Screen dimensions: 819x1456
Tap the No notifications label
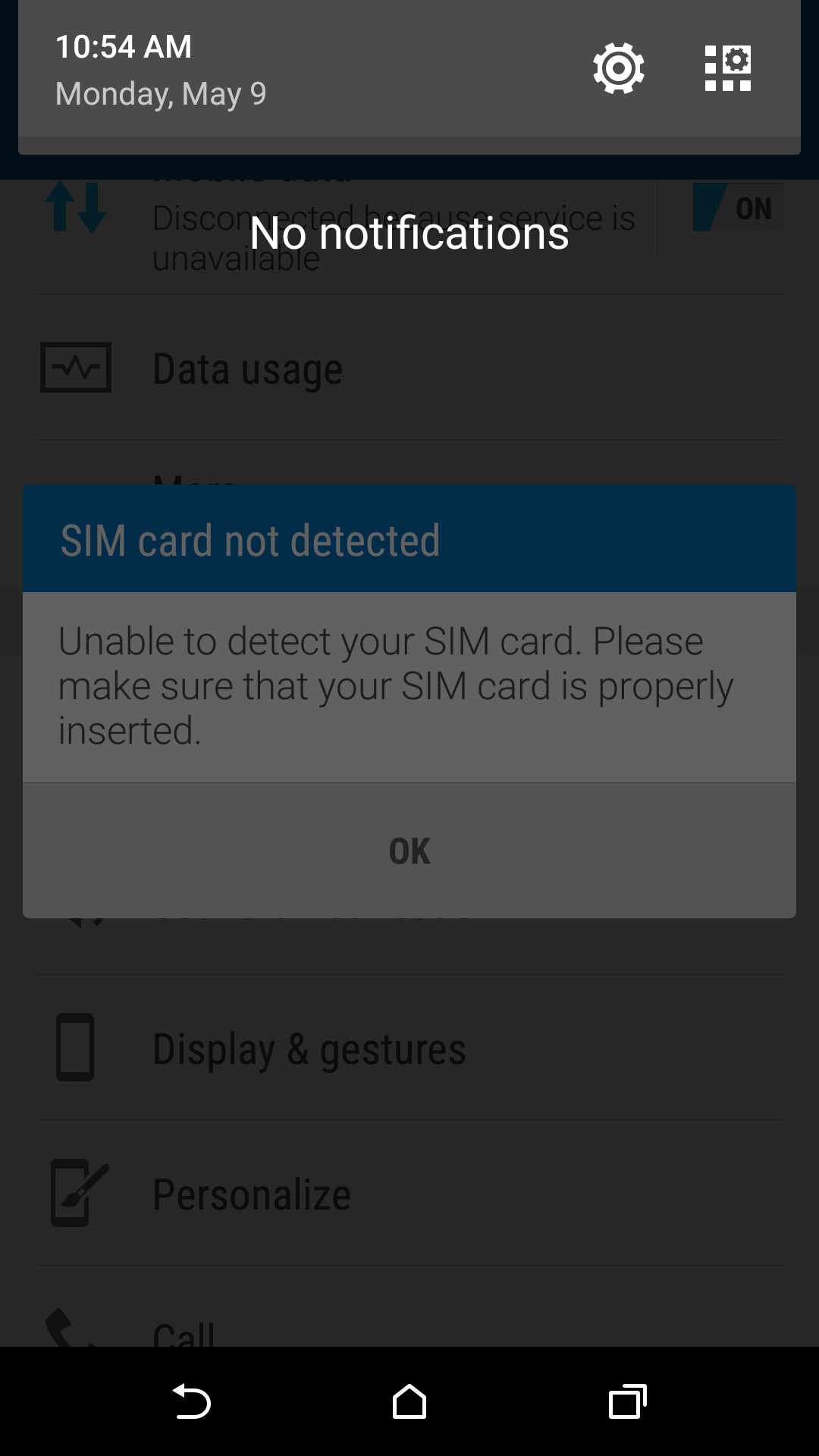point(409,233)
